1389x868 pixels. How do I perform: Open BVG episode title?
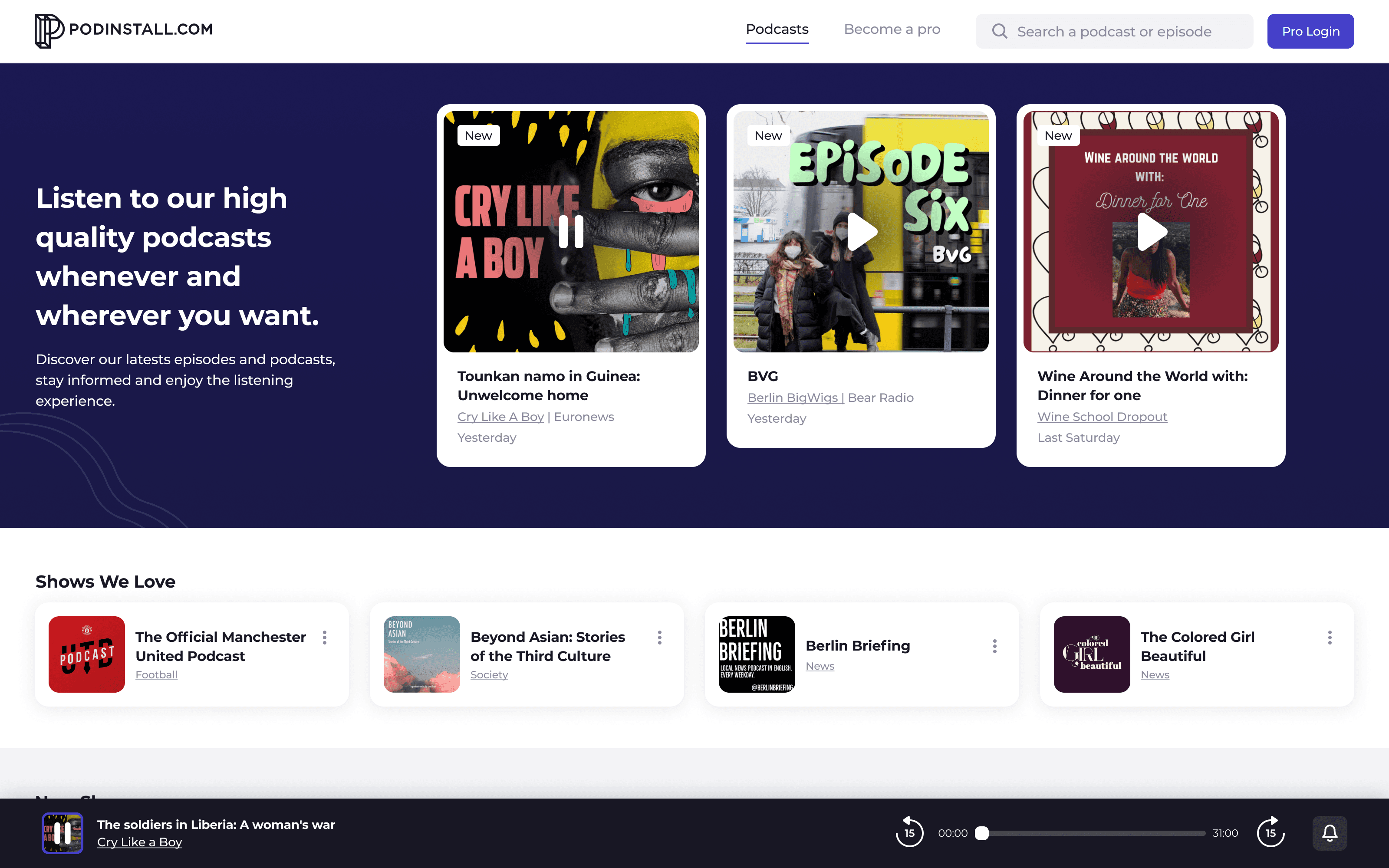763,376
